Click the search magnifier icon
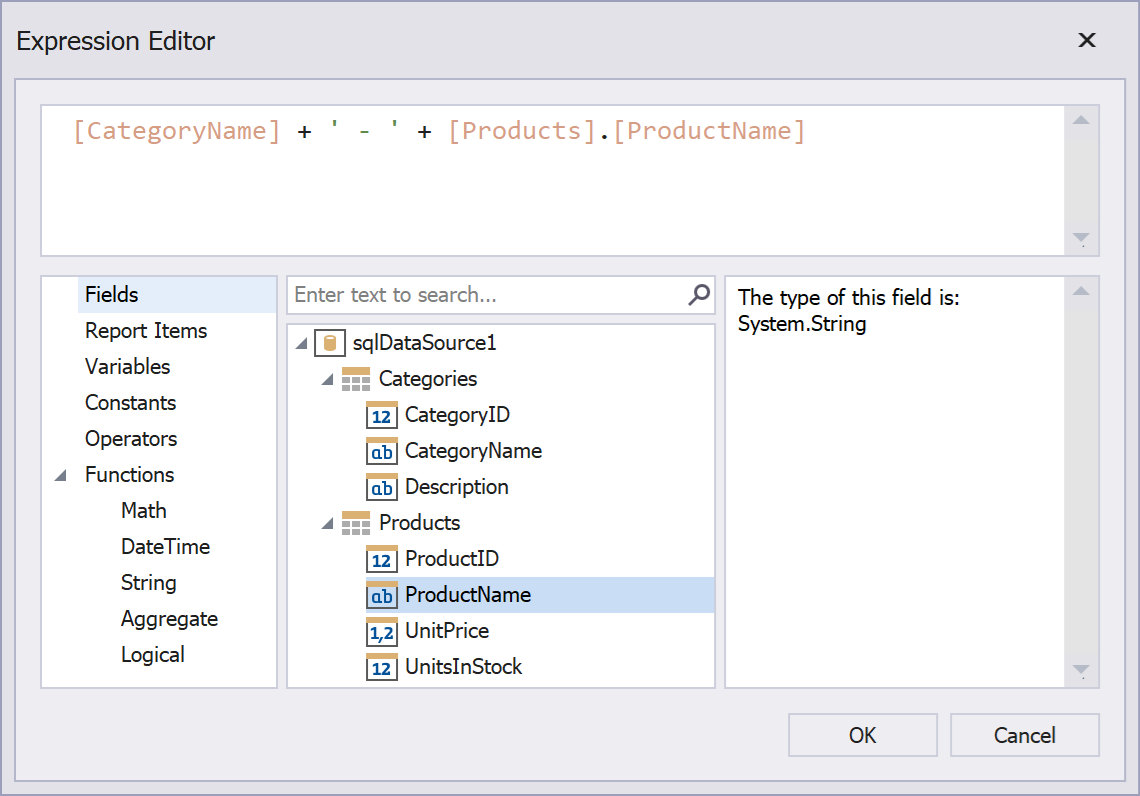1140x796 pixels. point(699,294)
